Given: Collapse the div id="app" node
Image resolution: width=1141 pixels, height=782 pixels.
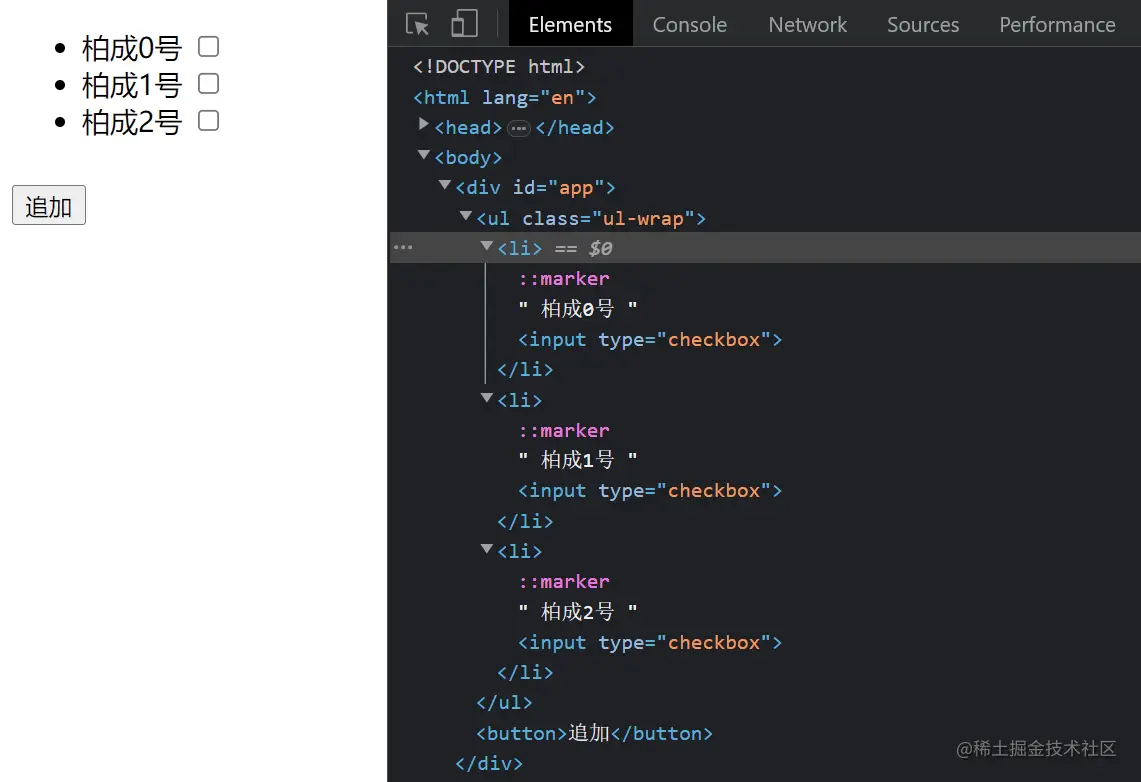Looking at the screenshot, I should [x=445, y=185].
